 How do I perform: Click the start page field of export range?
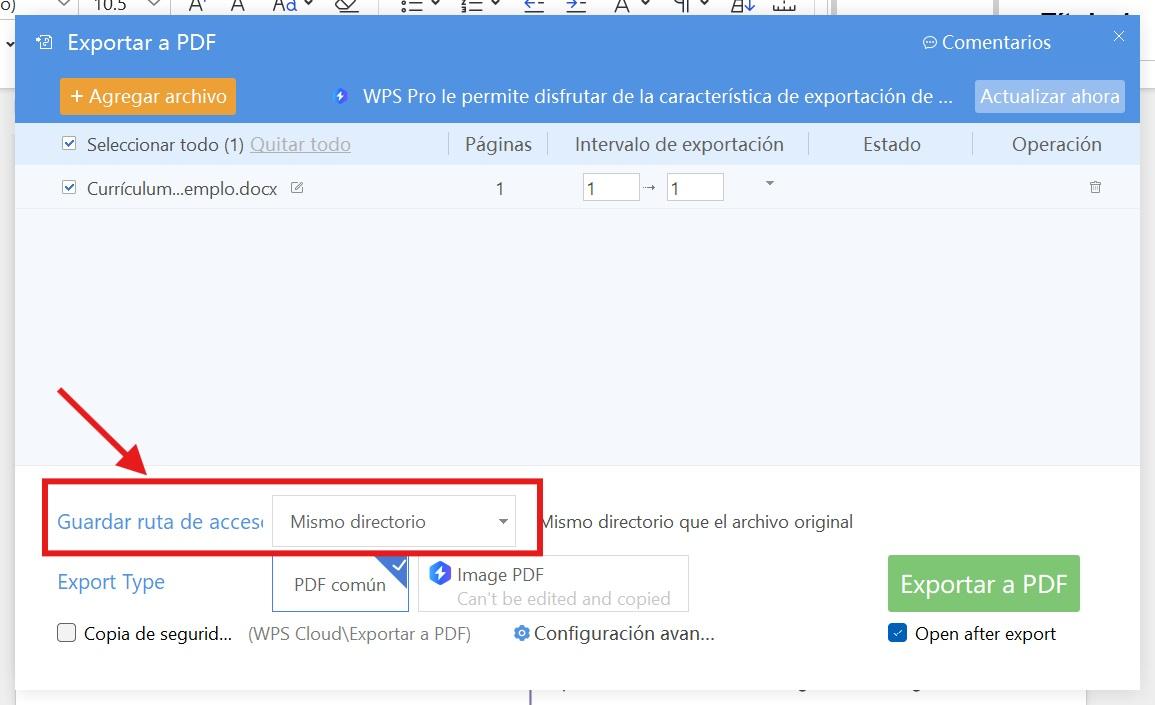[611, 187]
